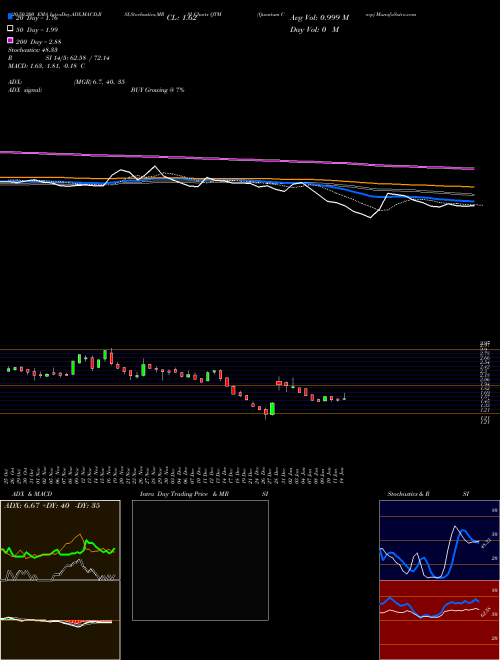500x660 pixels.
Task: Select the '200 Day - 2.88' legend label
Action: [39, 42]
